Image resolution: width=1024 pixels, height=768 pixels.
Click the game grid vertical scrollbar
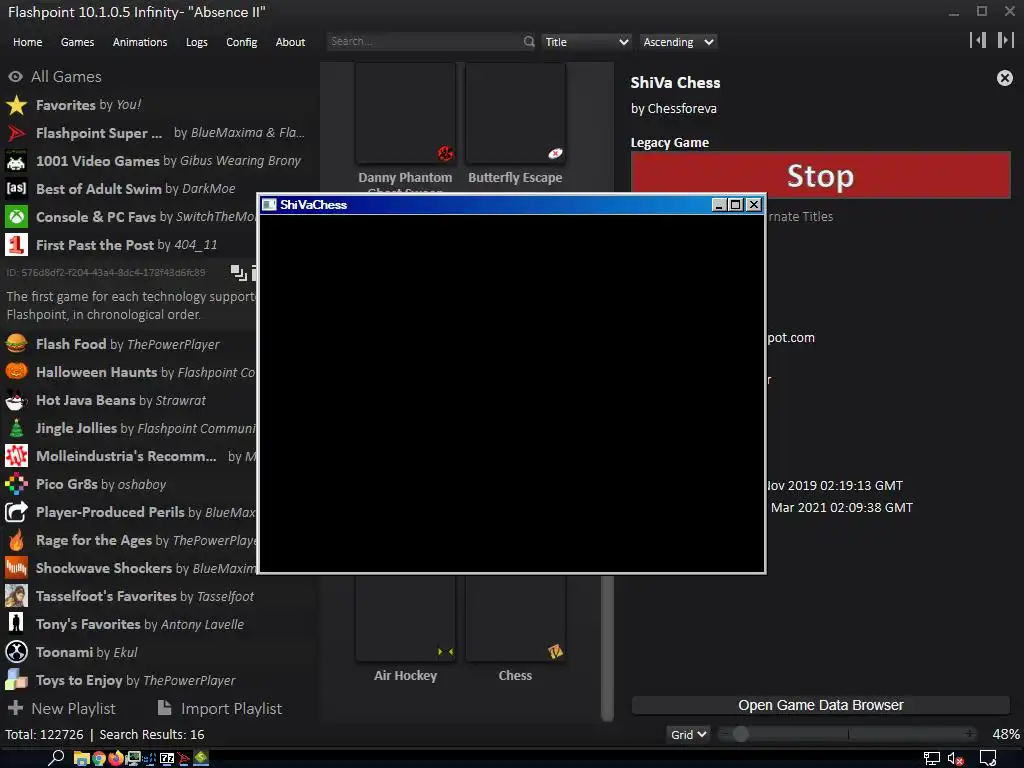point(607,648)
